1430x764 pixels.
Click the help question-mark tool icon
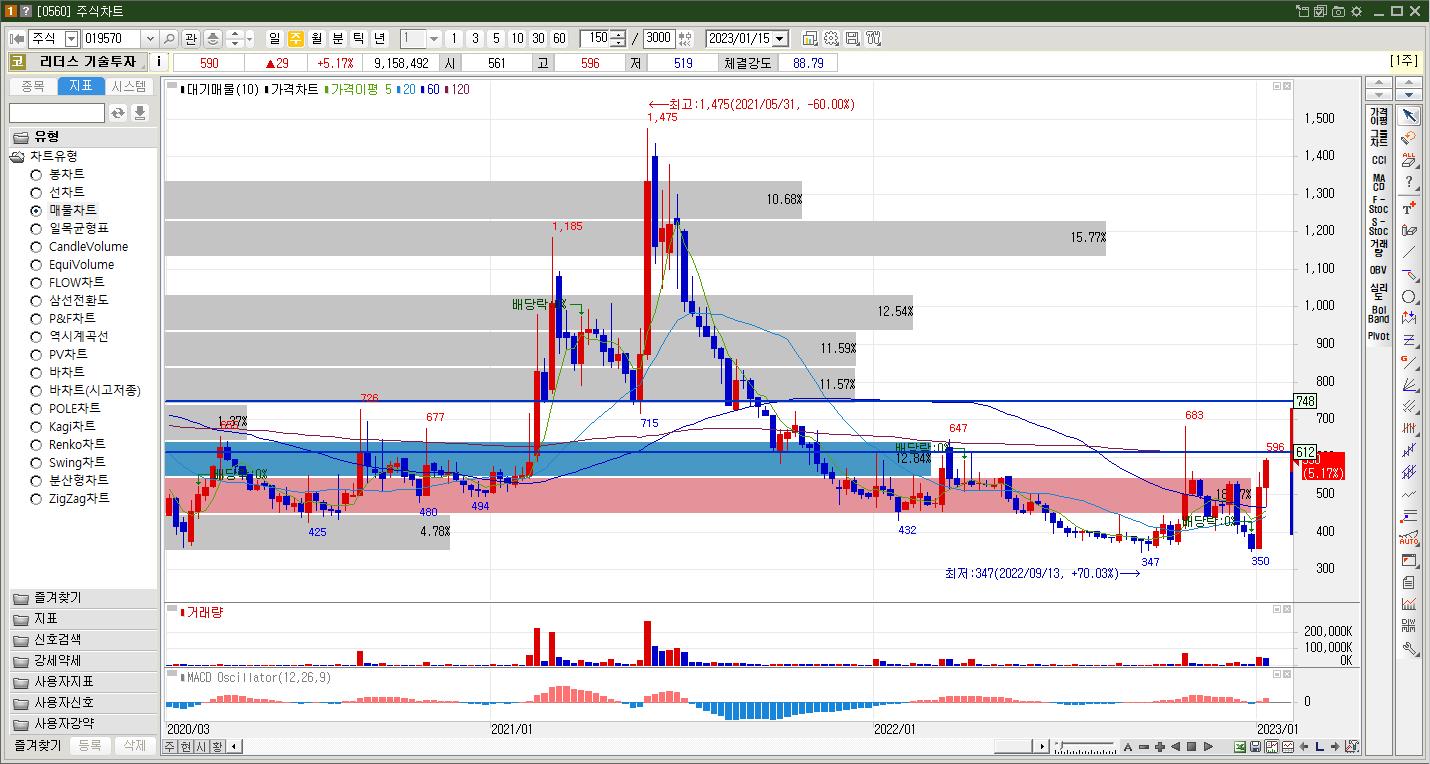point(1409,182)
